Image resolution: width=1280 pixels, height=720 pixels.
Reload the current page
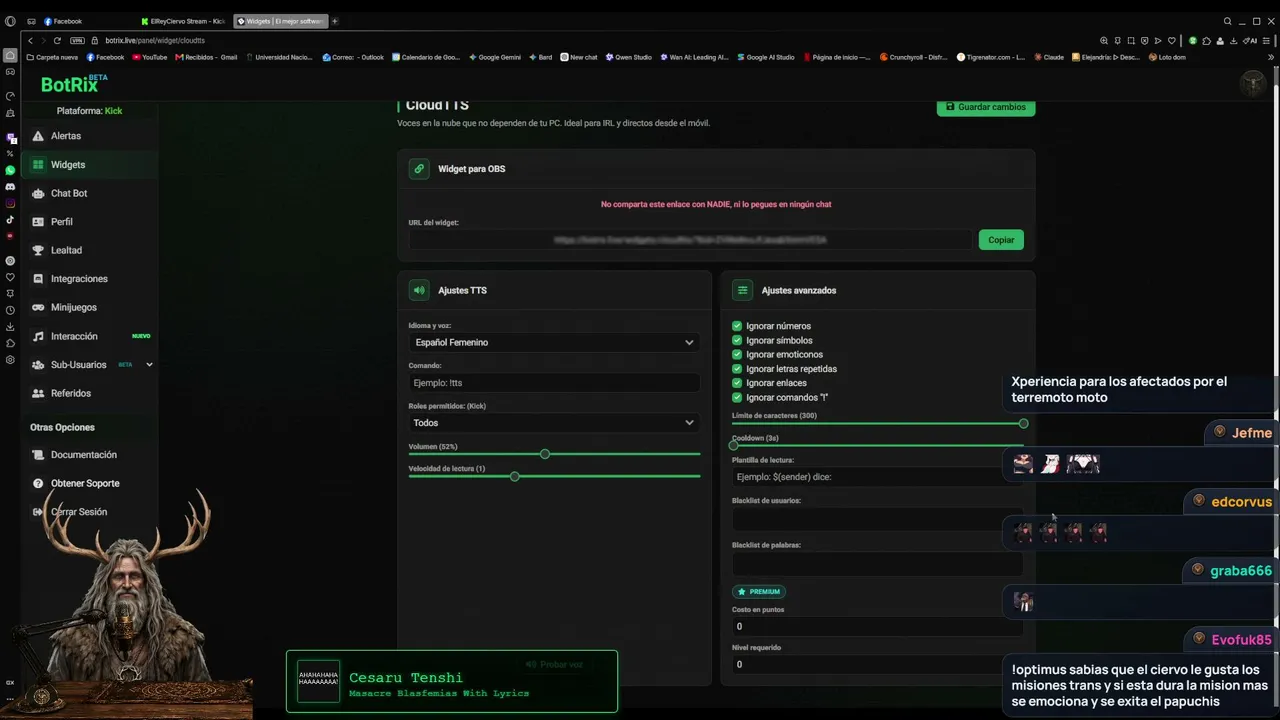[57, 40]
